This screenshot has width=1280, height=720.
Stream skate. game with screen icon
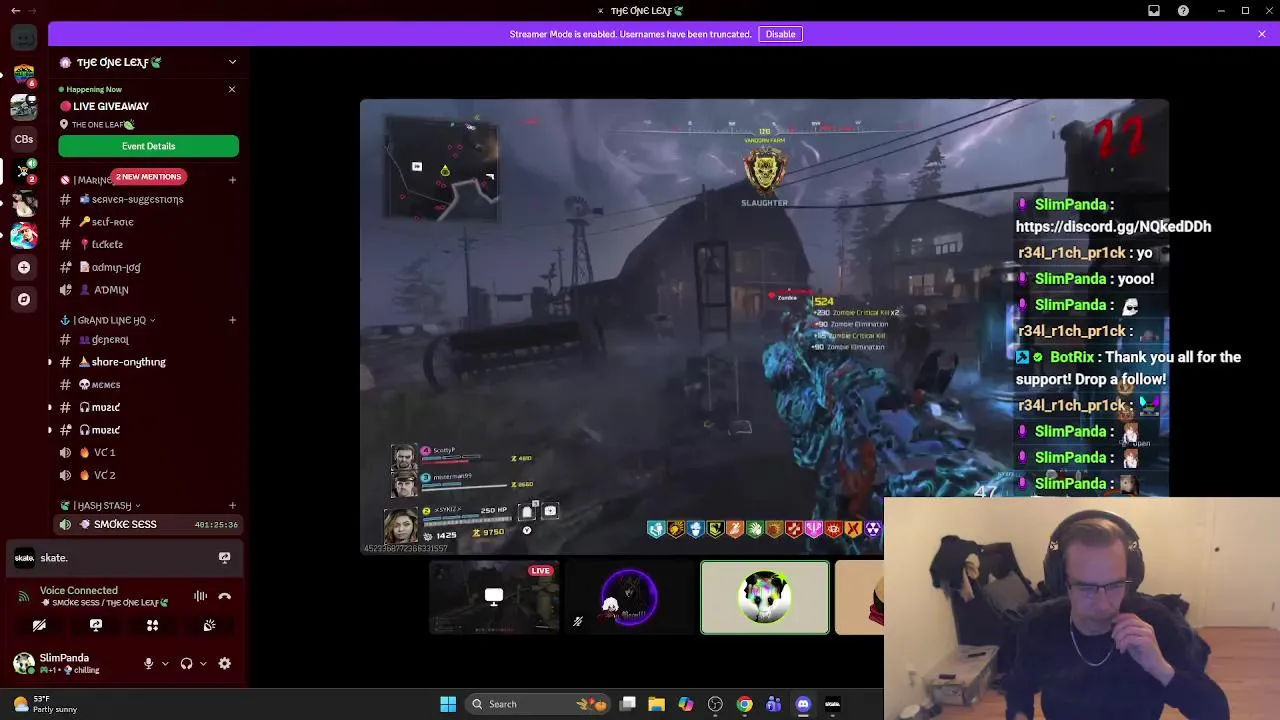[x=224, y=557]
